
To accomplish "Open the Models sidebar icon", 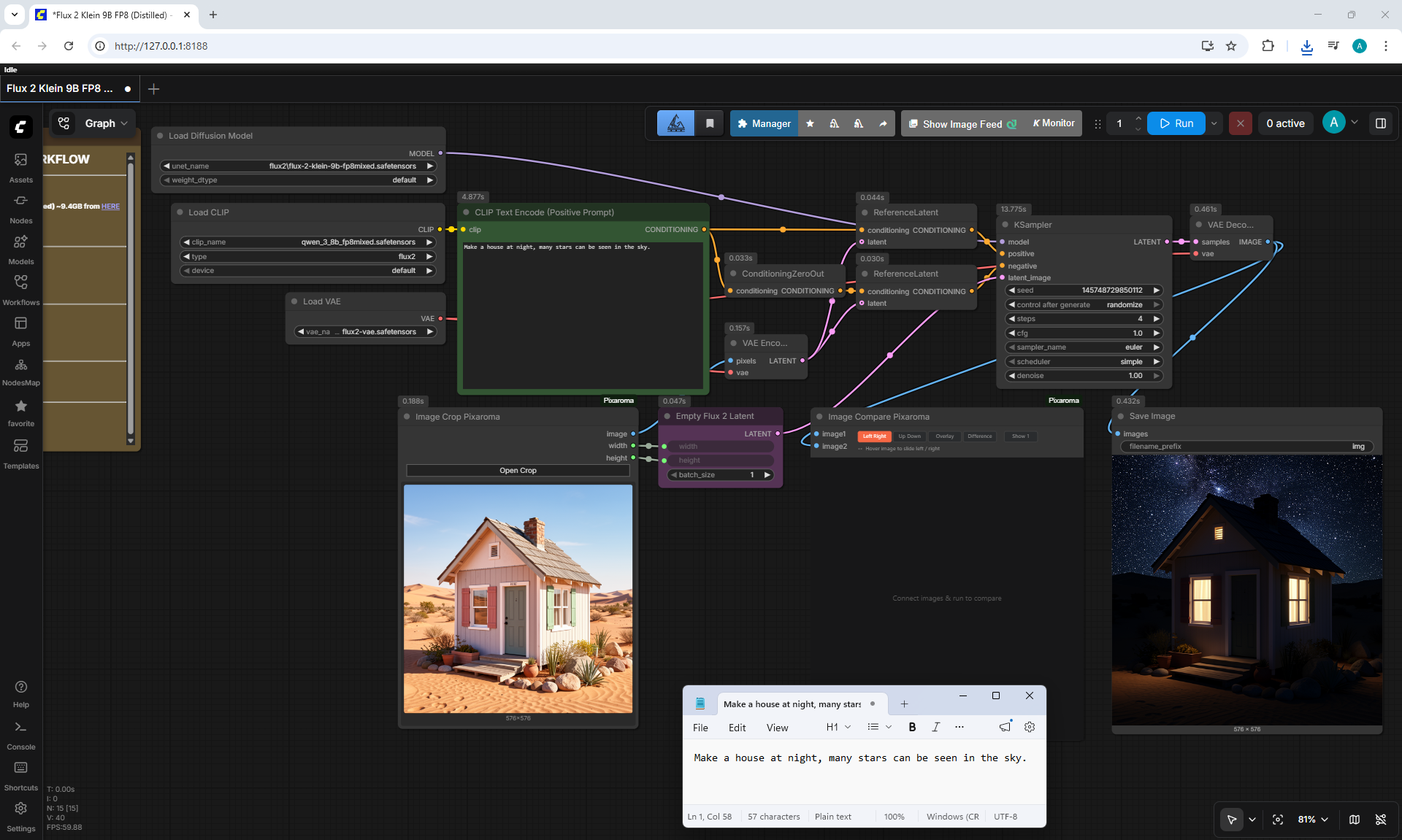I will click(x=20, y=249).
